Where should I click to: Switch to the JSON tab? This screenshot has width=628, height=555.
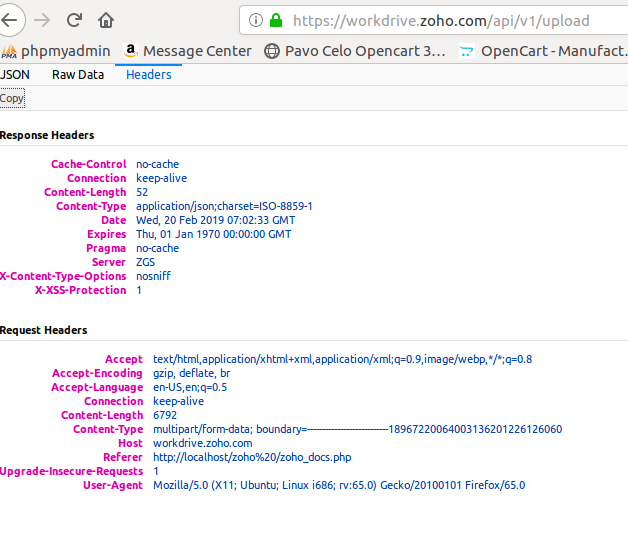click(x=15, y=75)
